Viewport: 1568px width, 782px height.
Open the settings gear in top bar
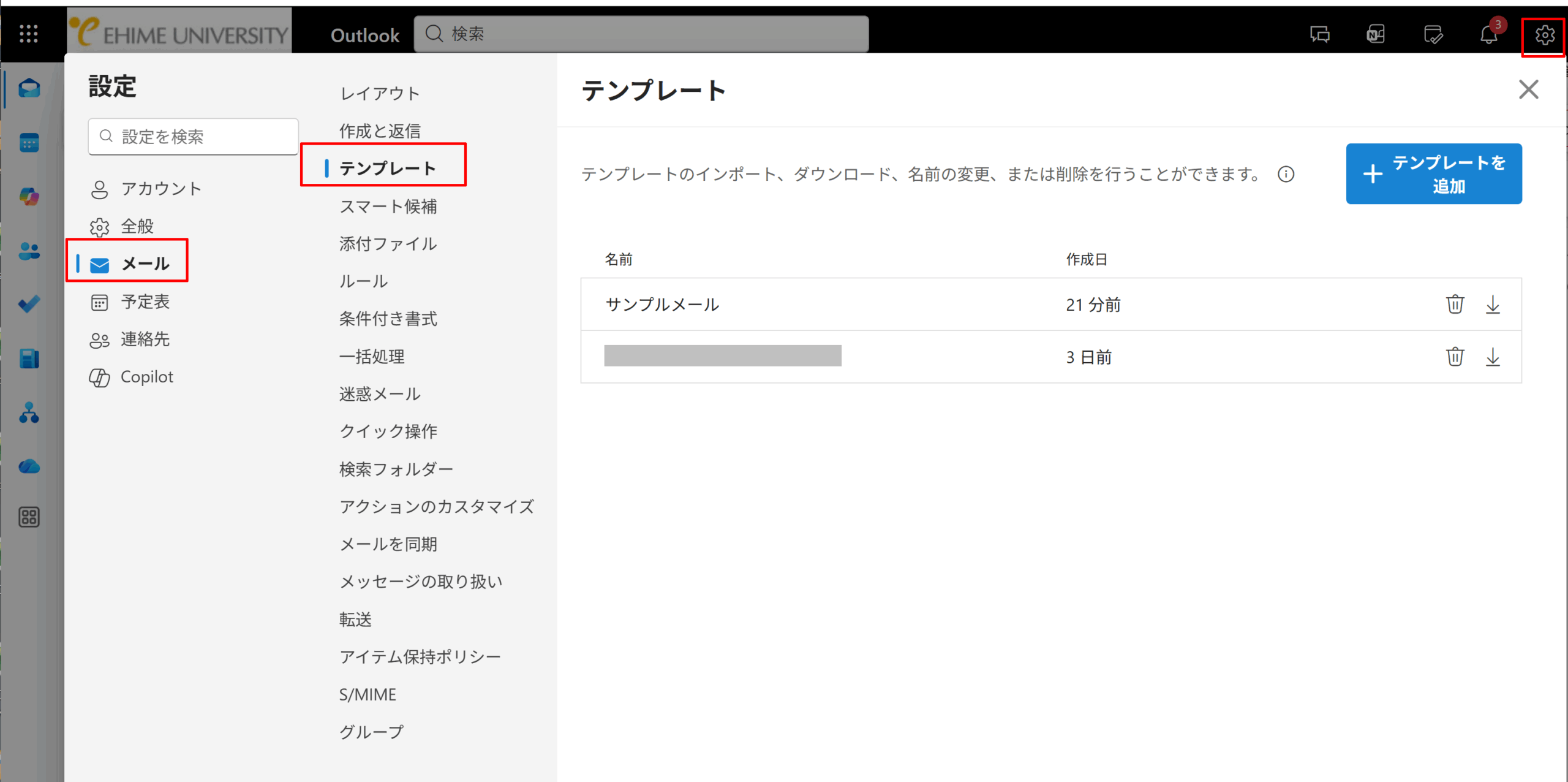1544,35
